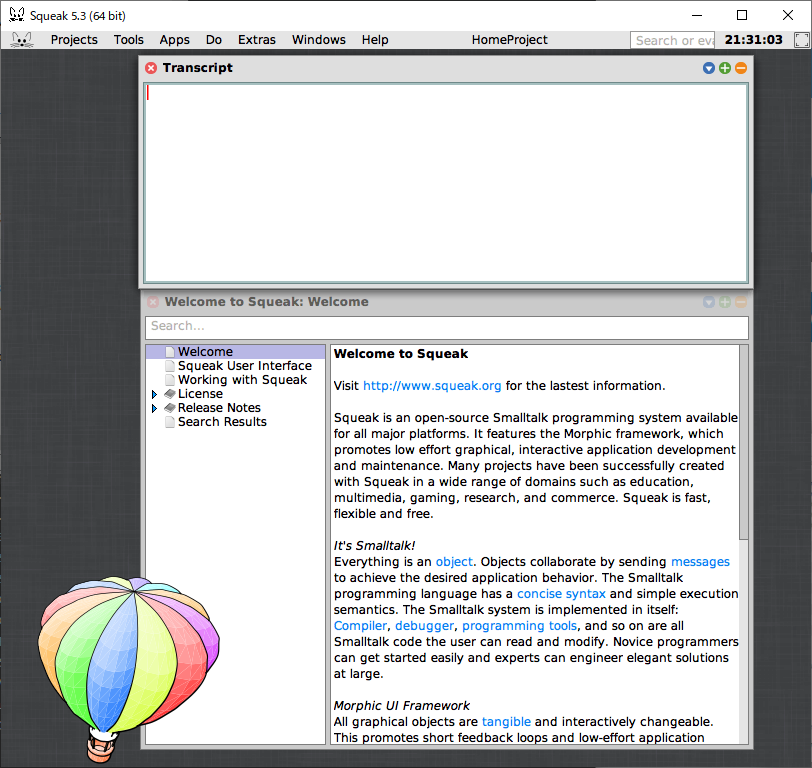
Task: Expand the Transcript window with green plus
Action: [x=725, y=68]
